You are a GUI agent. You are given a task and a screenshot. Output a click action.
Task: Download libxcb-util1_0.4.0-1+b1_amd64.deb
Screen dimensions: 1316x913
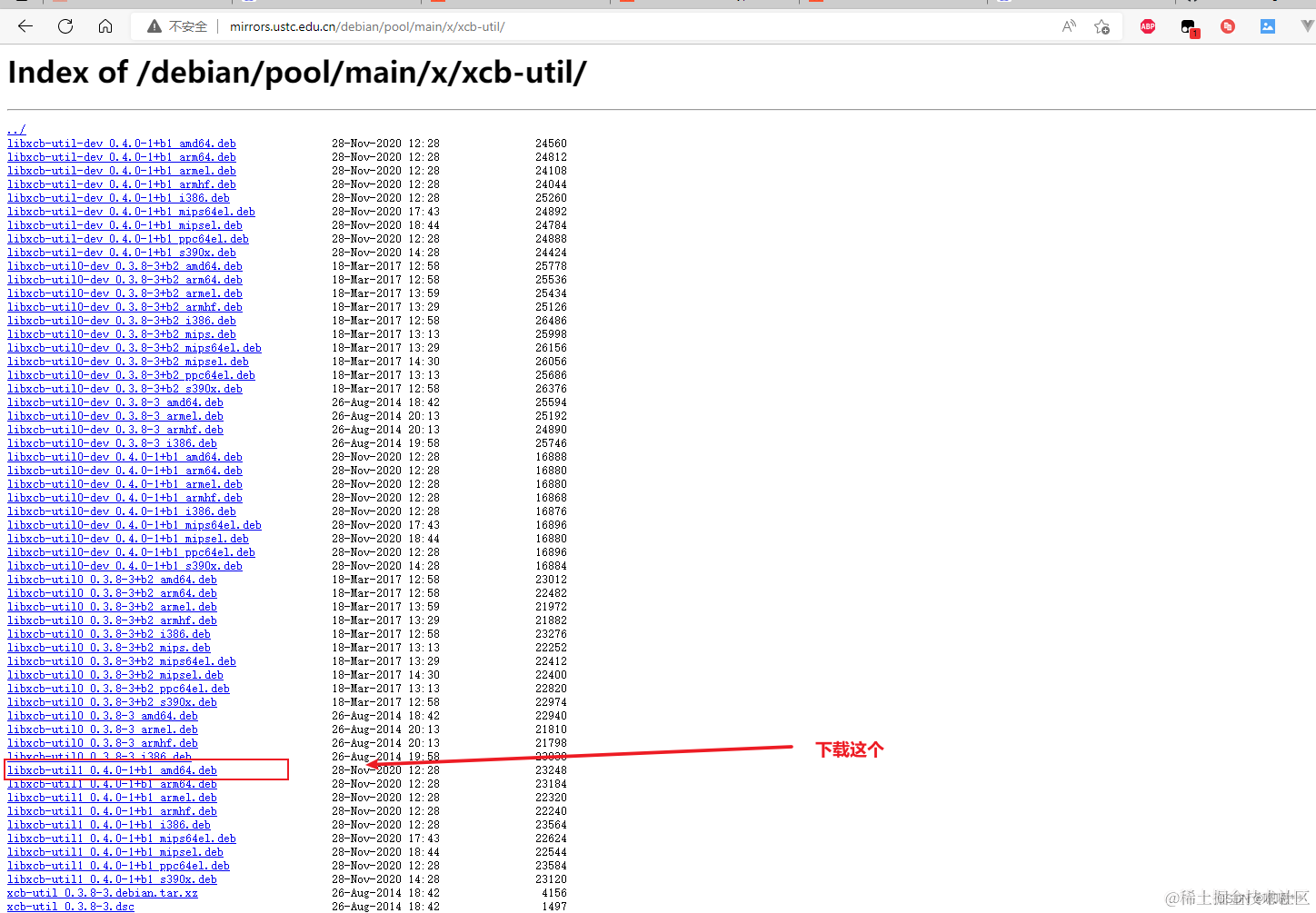[x=112, y=770]
